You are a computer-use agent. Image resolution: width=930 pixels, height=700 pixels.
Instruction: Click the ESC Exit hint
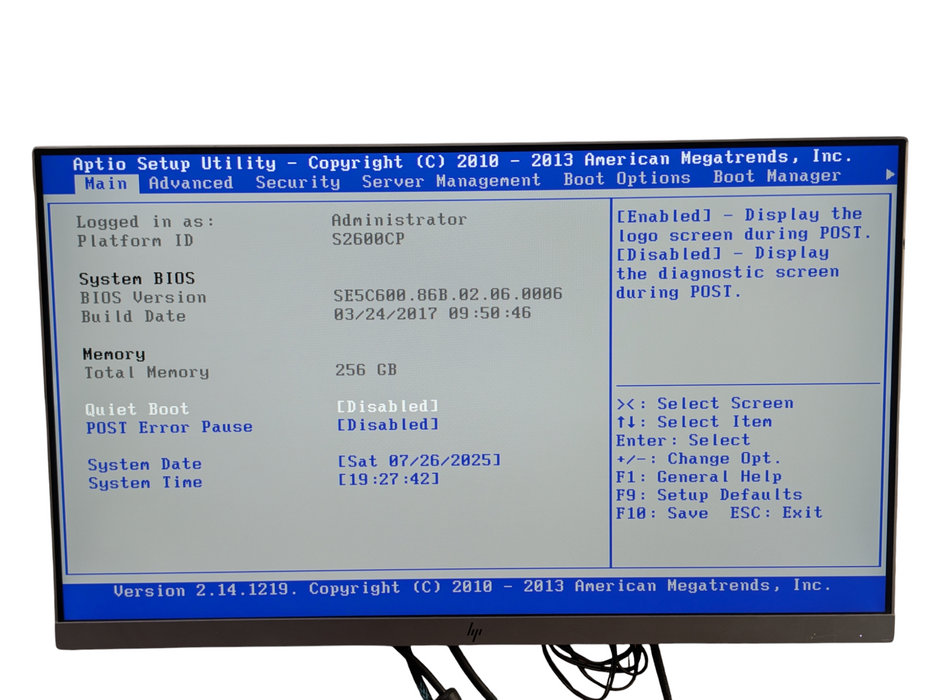(775, 512)
